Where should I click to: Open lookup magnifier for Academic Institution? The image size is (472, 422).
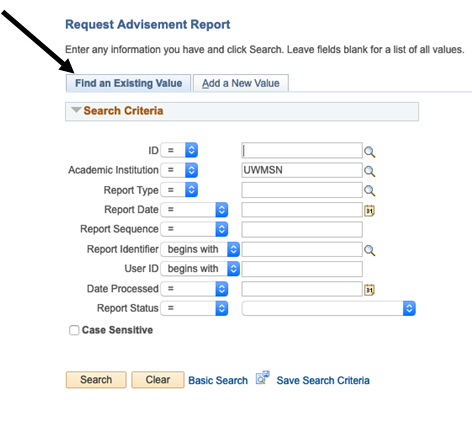click(x=369, y=171)
